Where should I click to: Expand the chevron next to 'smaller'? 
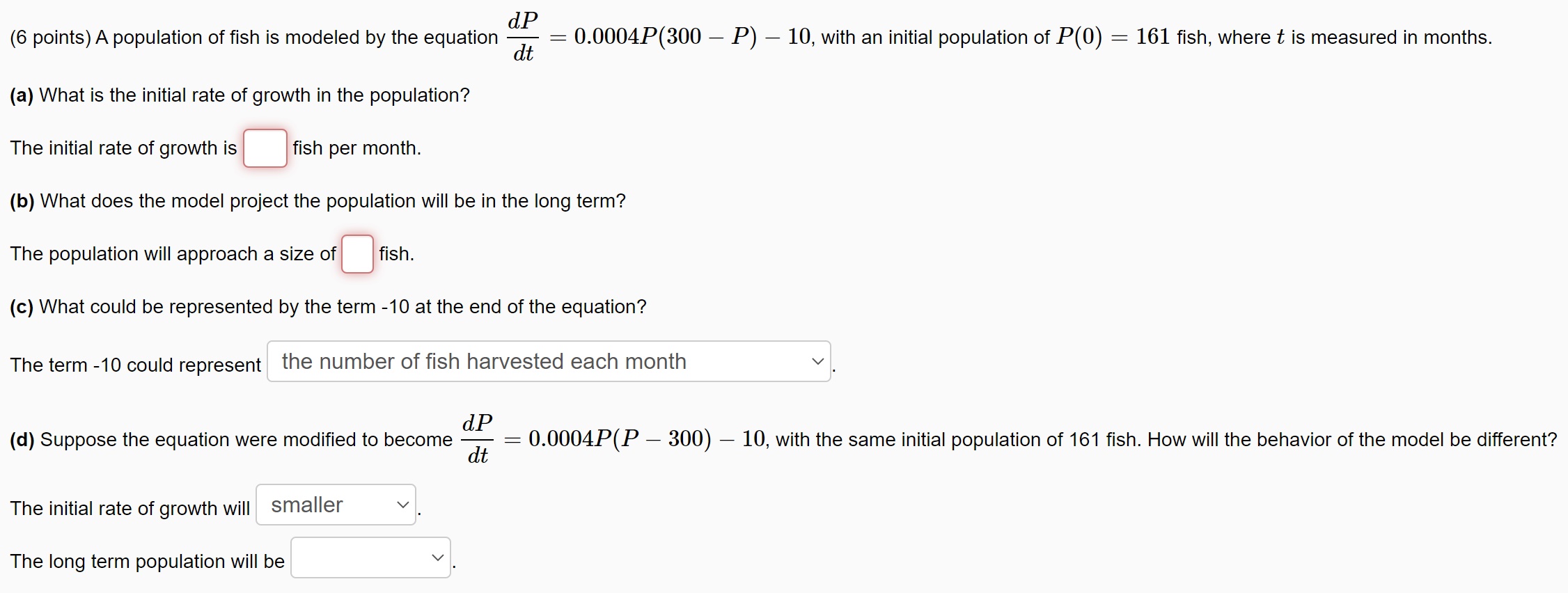point(401,505)
